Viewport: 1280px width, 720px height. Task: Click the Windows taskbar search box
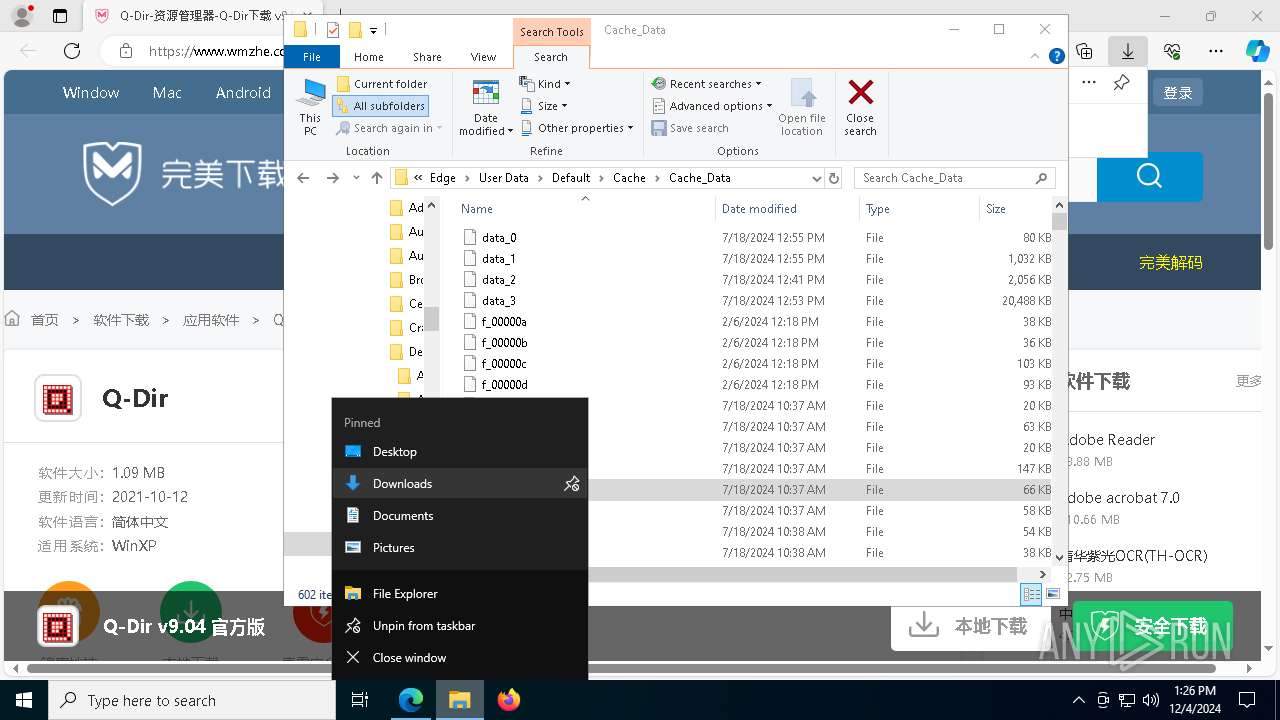pyautogui.click(x=192, y=700)
